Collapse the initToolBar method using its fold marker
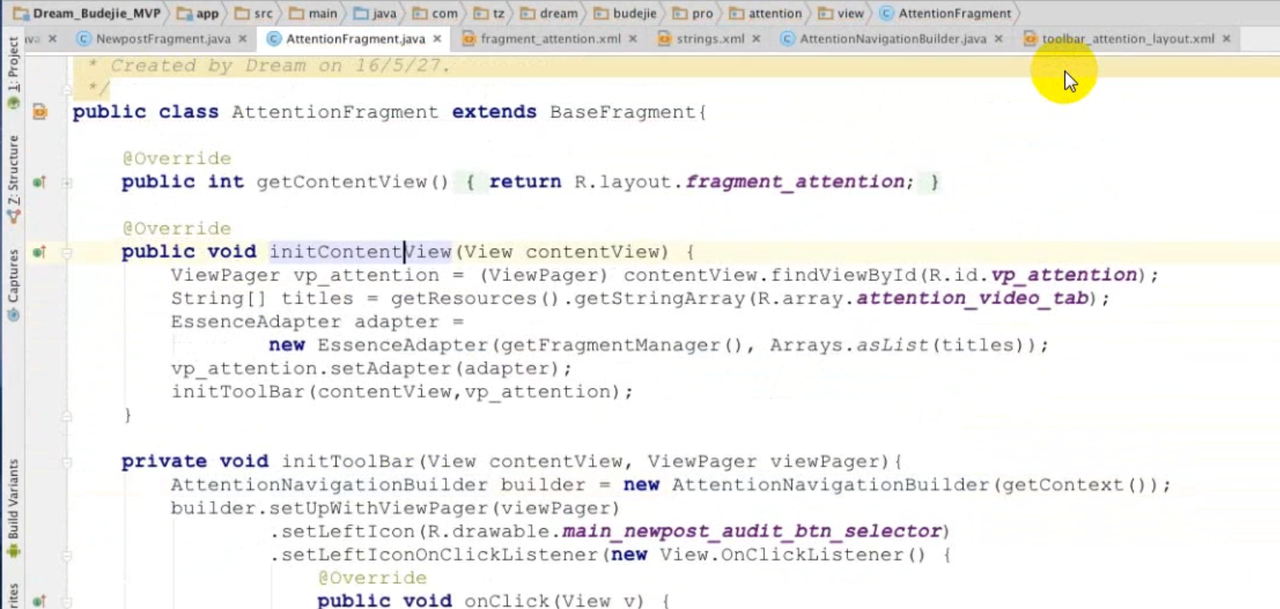1280x609 pixels. tap(67, 462)
